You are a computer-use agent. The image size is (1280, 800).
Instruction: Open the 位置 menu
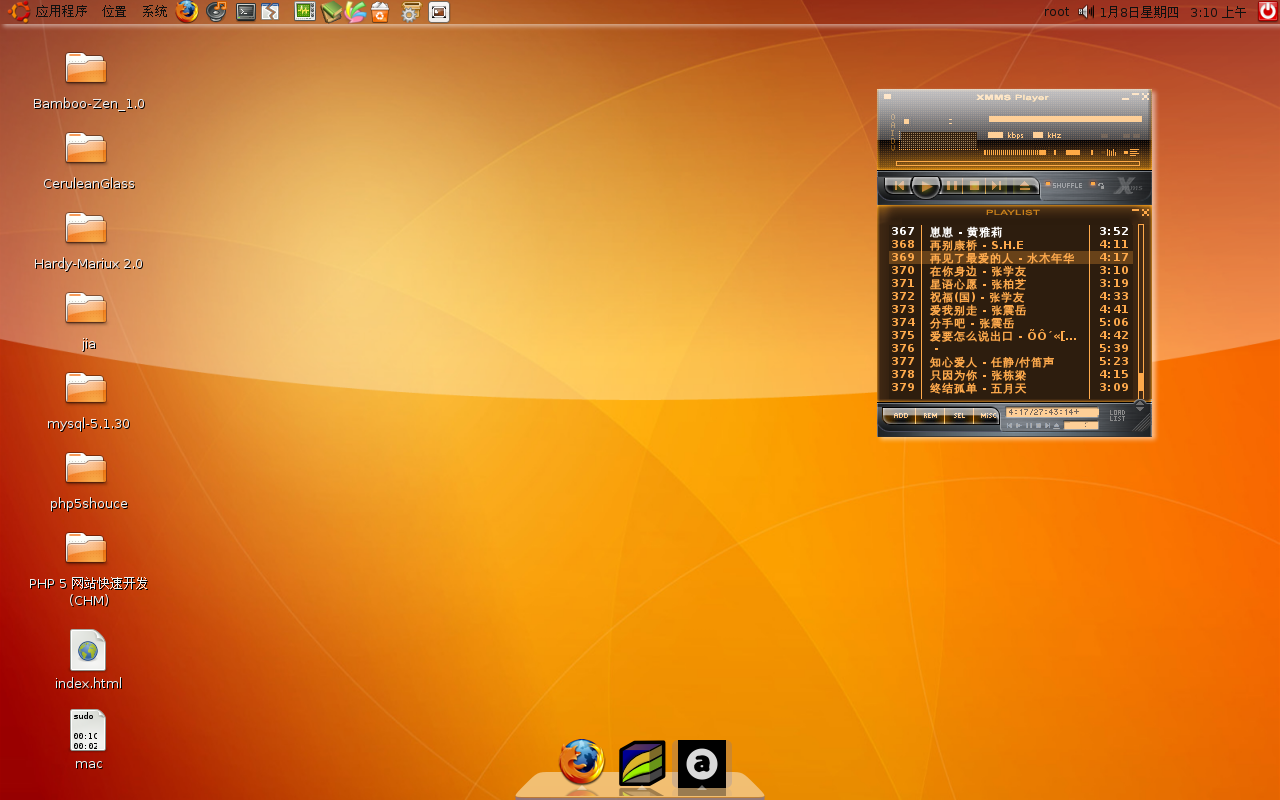click(x=114, y=12)
